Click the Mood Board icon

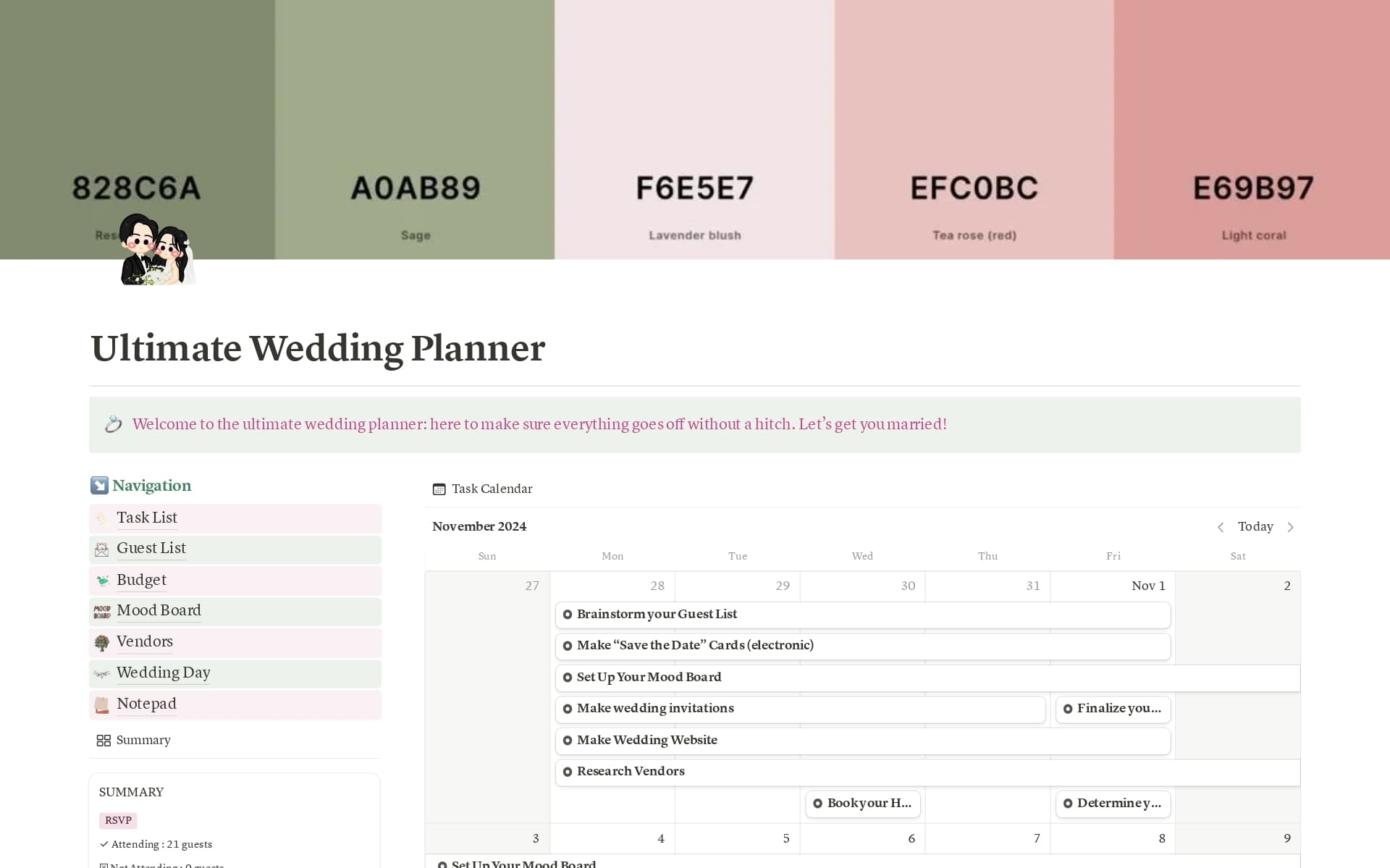tap(101, 612)
